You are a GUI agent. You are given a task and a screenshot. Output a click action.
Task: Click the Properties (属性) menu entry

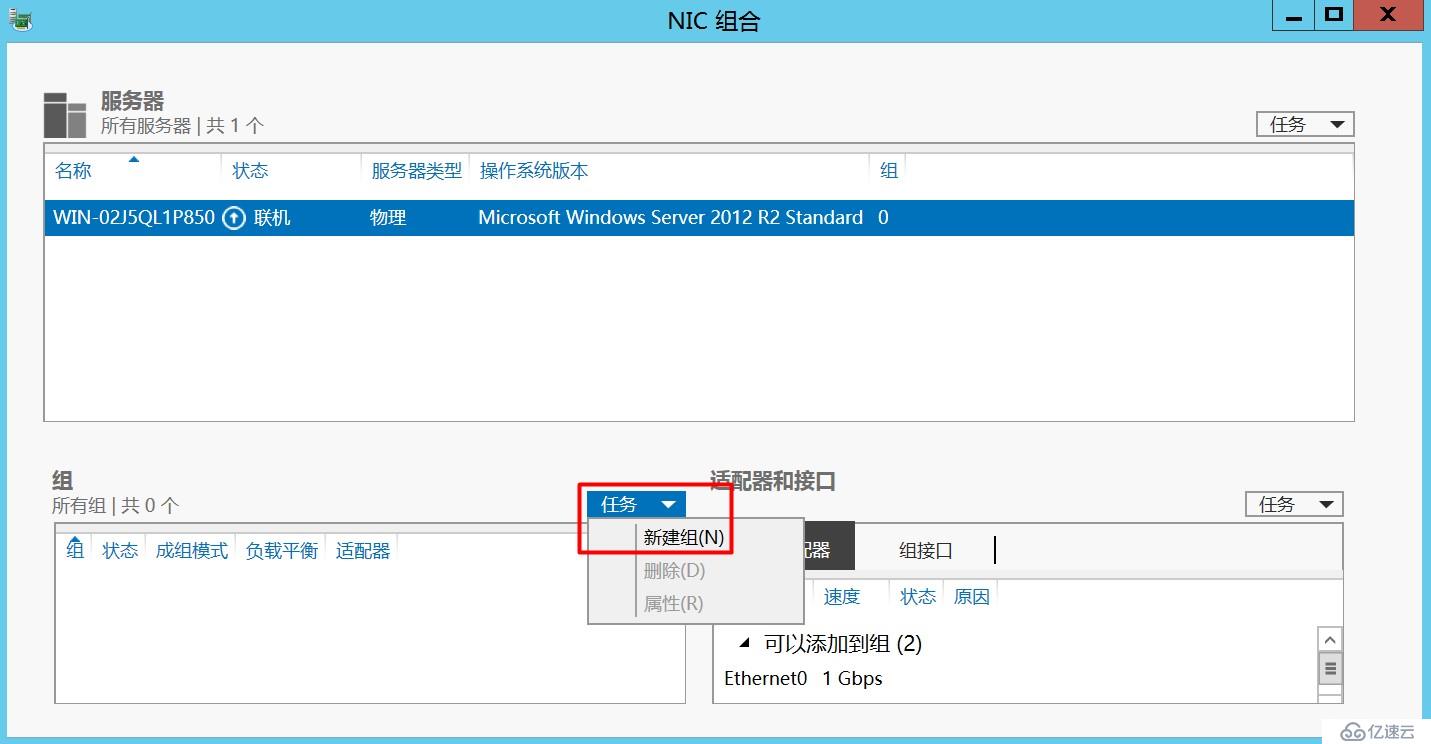coord(673,604)
